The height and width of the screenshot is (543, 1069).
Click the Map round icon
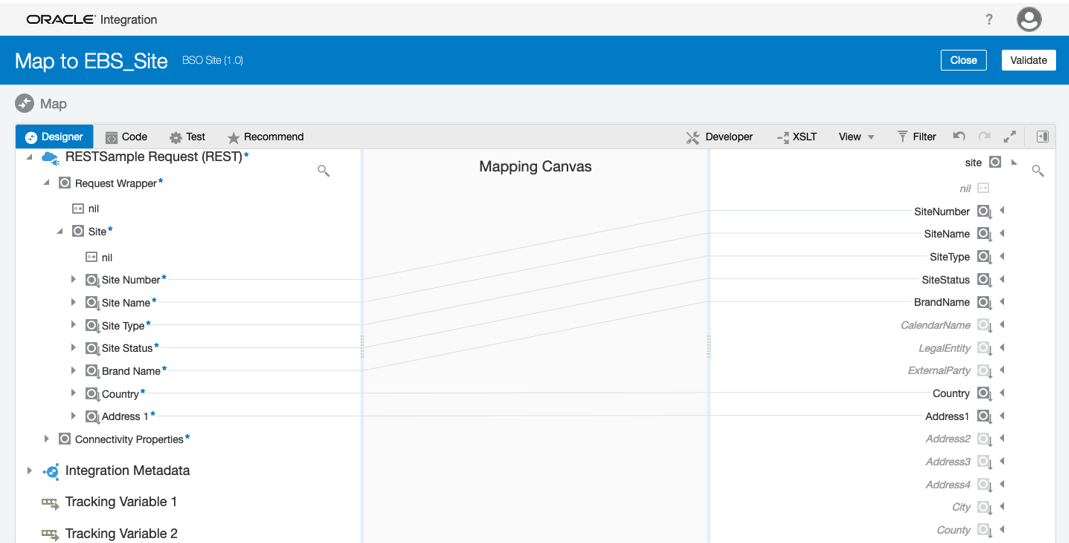[25, 104]
